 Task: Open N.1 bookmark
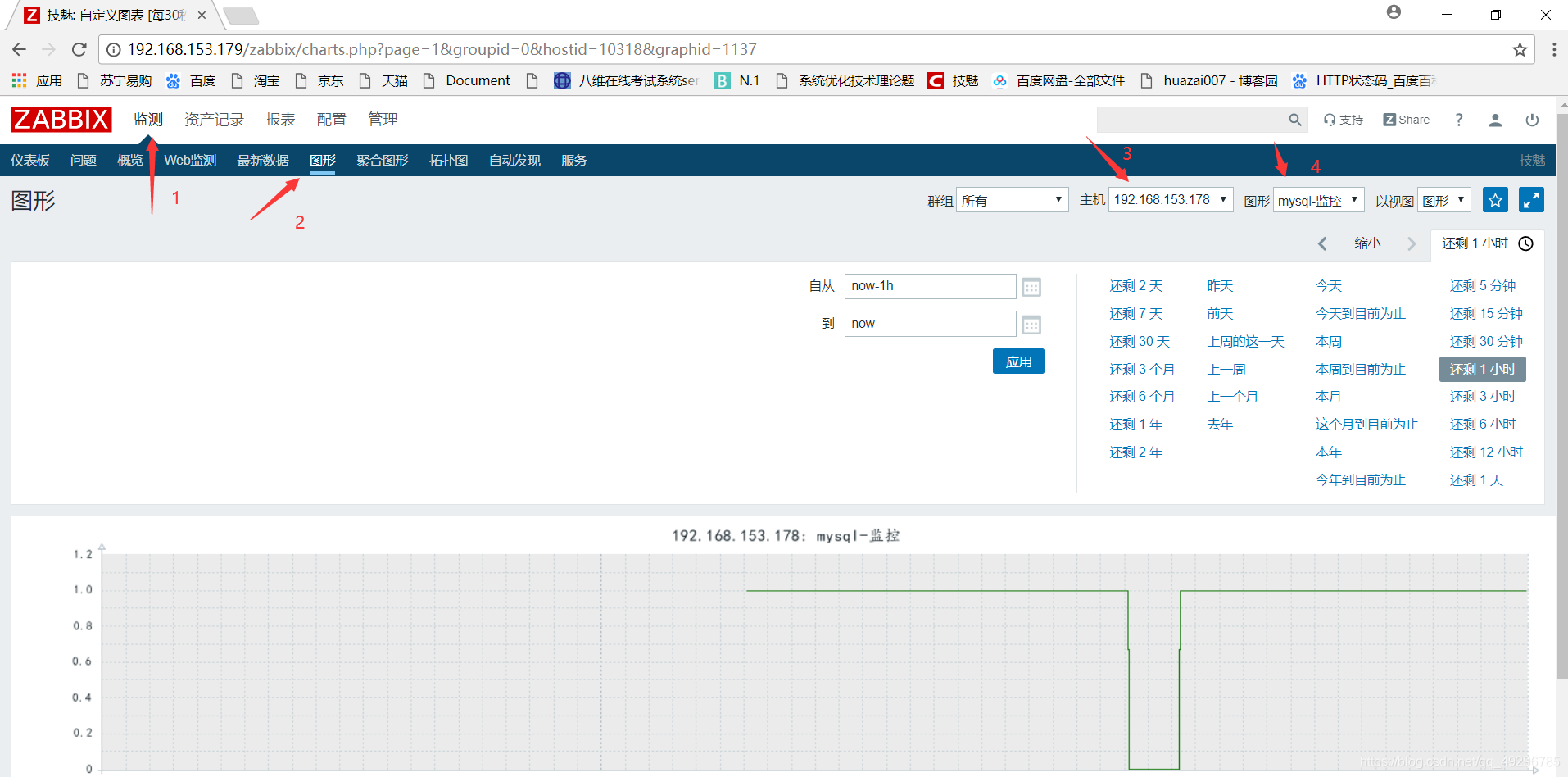click(x=736, y=80)
